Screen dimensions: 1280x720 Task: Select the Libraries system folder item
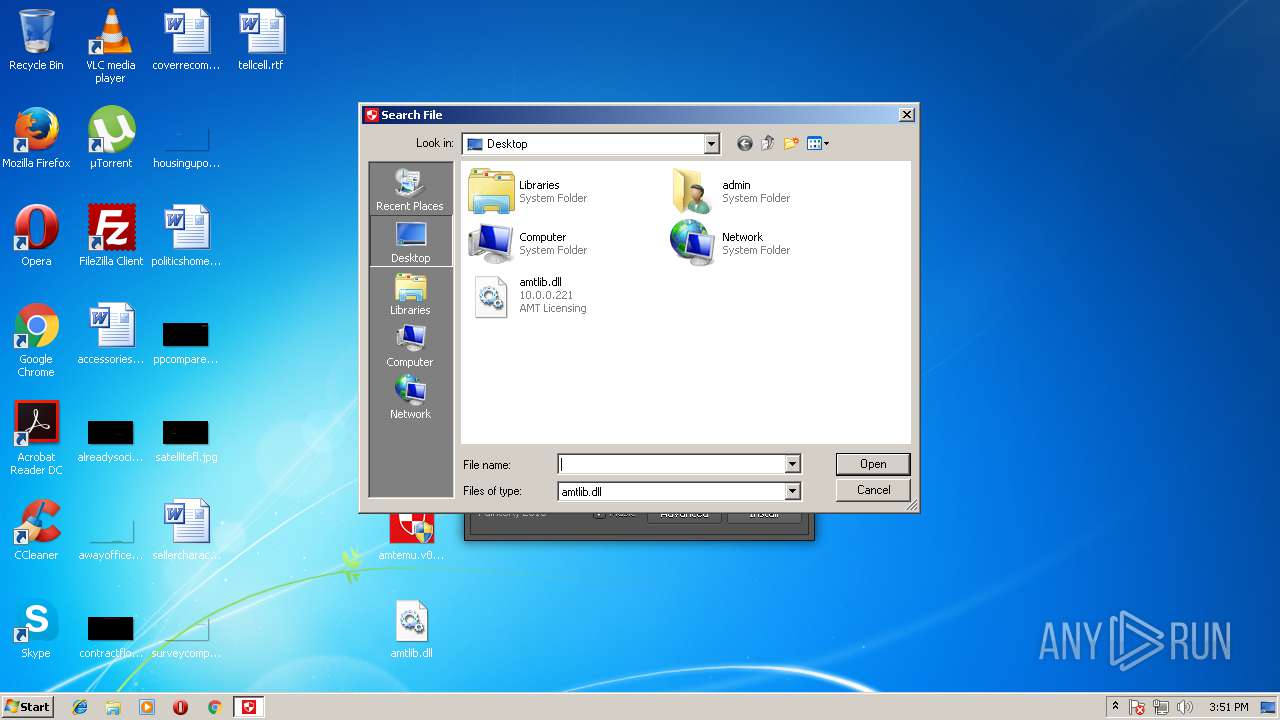click(x=529, y=191)
